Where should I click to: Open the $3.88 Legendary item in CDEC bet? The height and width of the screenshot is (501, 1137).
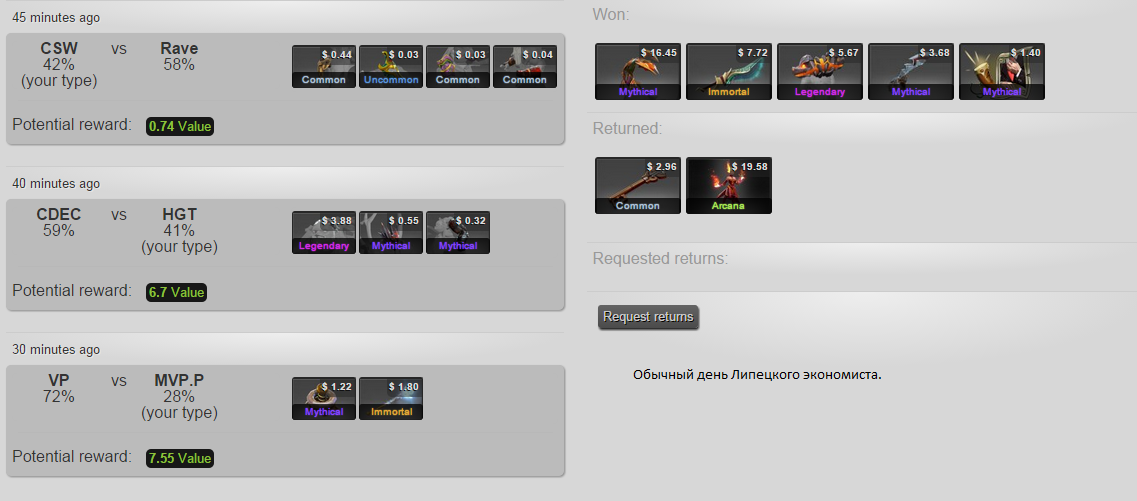pos(323,233)
